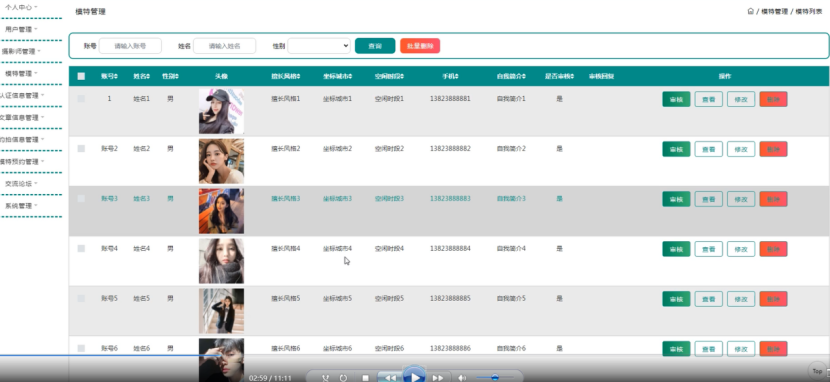
Task: Play the video with the blue play button
Action: 414,376
